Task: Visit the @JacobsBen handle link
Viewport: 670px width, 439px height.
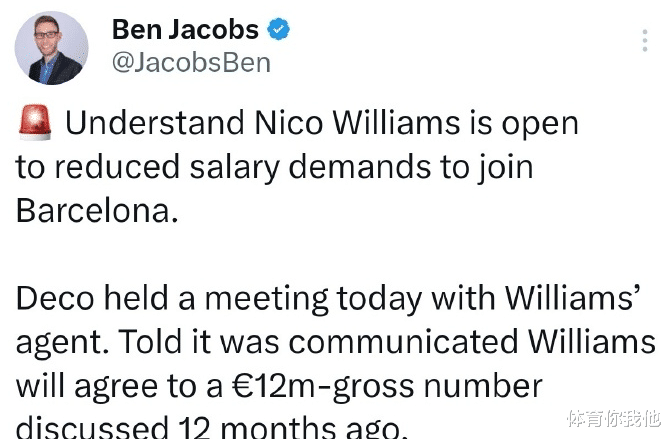Action: [x=191, y=63]
